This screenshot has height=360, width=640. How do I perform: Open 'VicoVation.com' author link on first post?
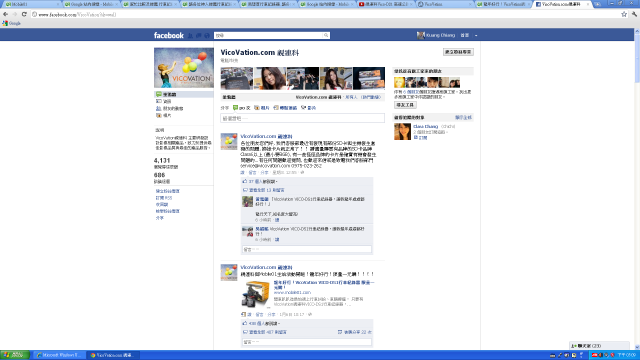[266, 136]
